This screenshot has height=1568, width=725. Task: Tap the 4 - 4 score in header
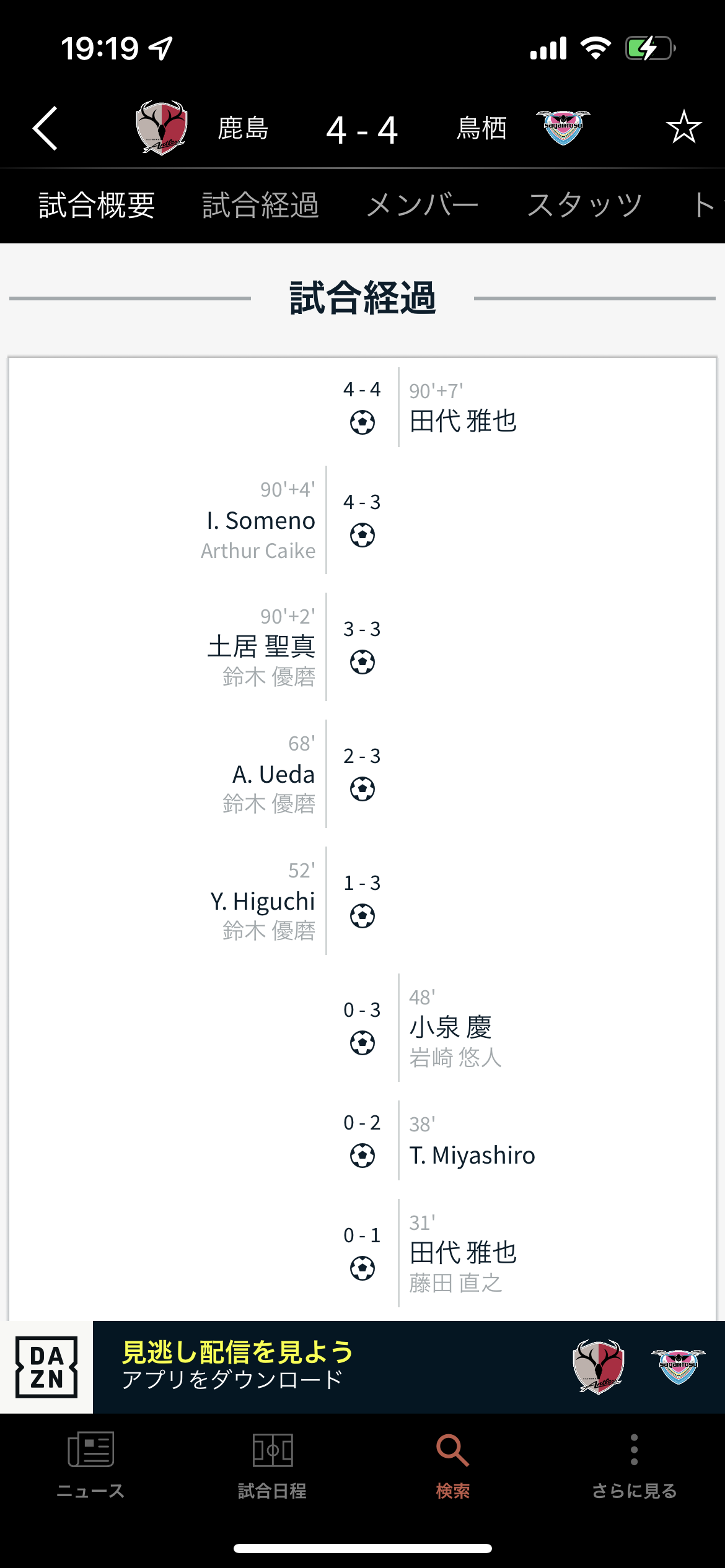(x=362, y=130)
